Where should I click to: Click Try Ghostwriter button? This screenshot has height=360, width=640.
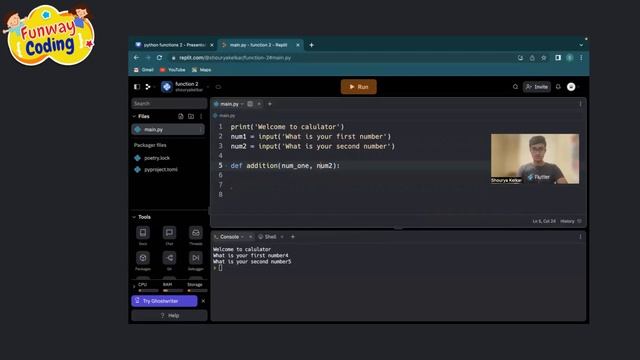(x=164, y=301)
